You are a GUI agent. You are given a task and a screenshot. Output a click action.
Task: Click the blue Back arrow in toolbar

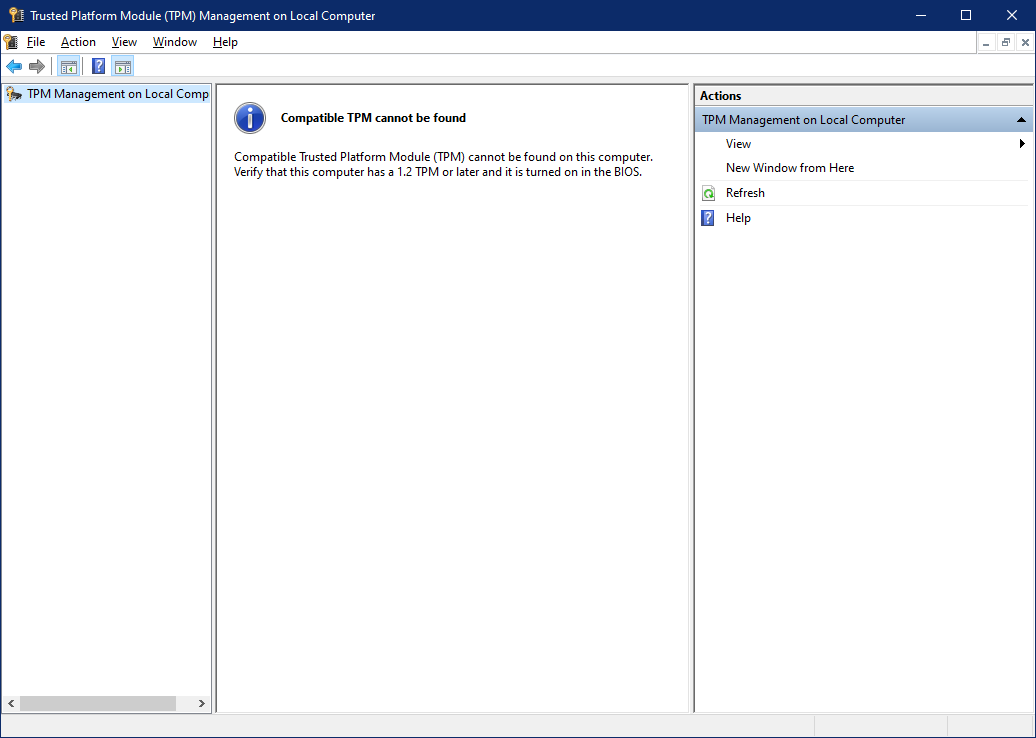[14, 66]
